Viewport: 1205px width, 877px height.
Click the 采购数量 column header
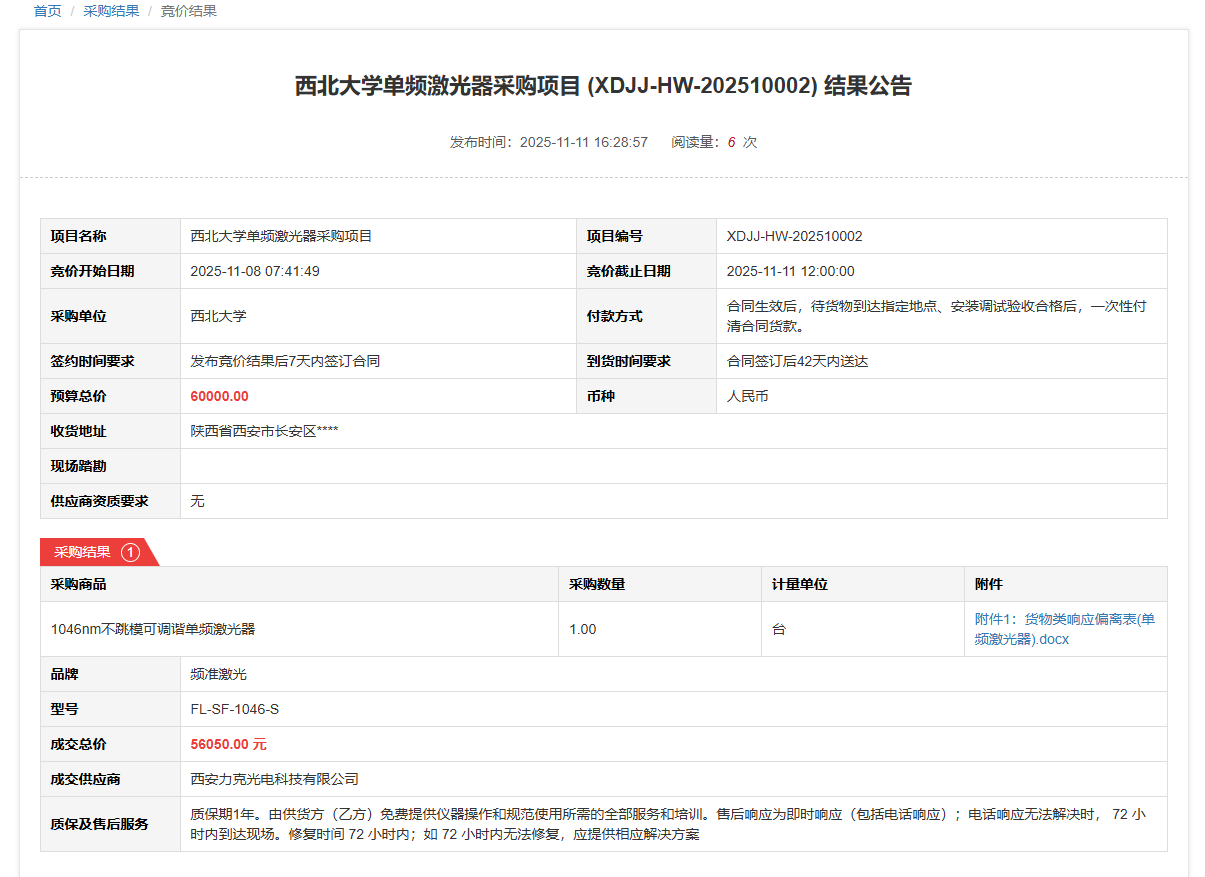(x=597, y=584)
